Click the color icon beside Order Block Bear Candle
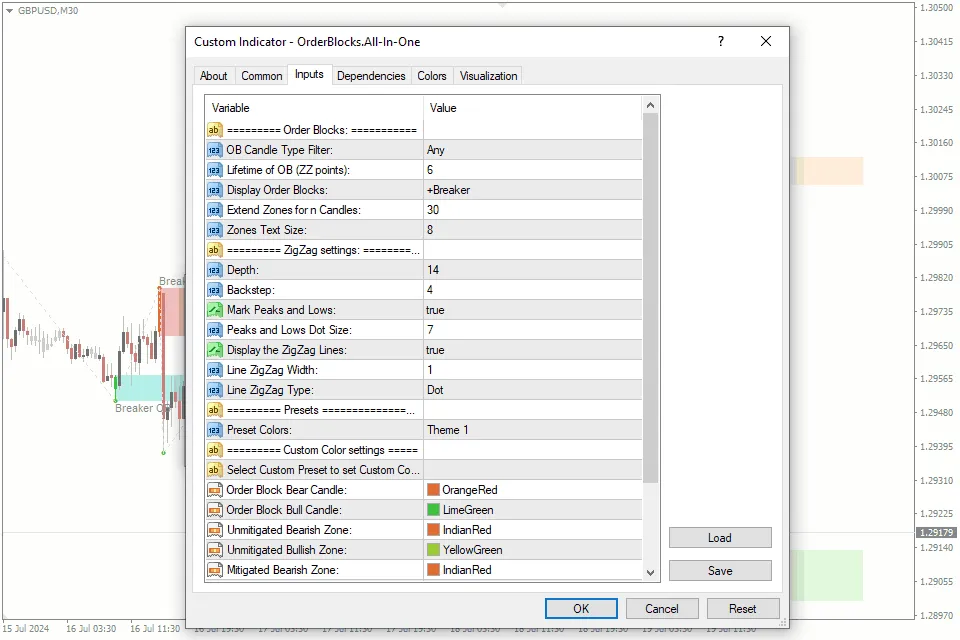 pyautogui.click(x=214, y=490)
